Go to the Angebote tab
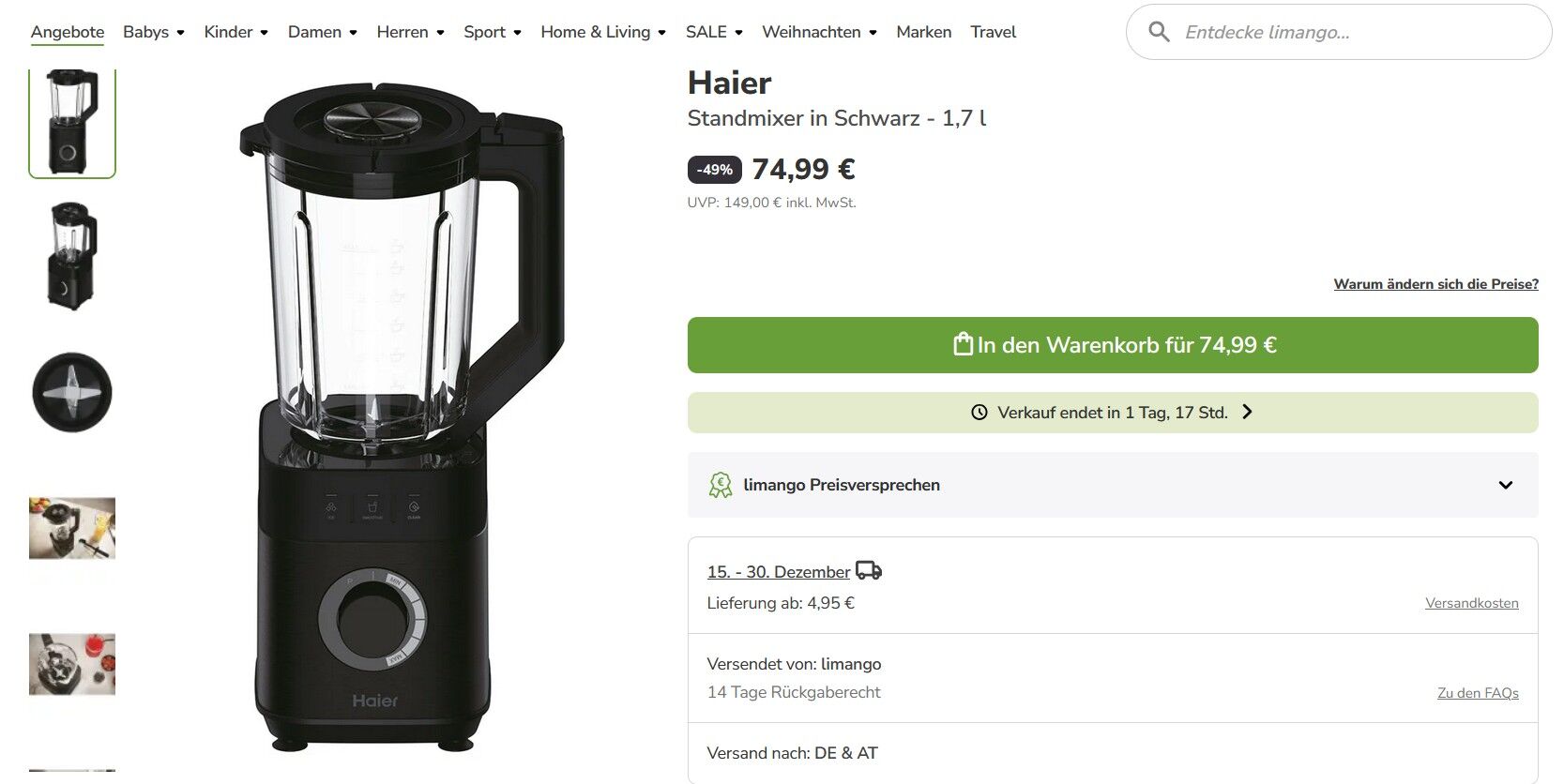Screen dimensions: 1564x784 click(68, 32)
